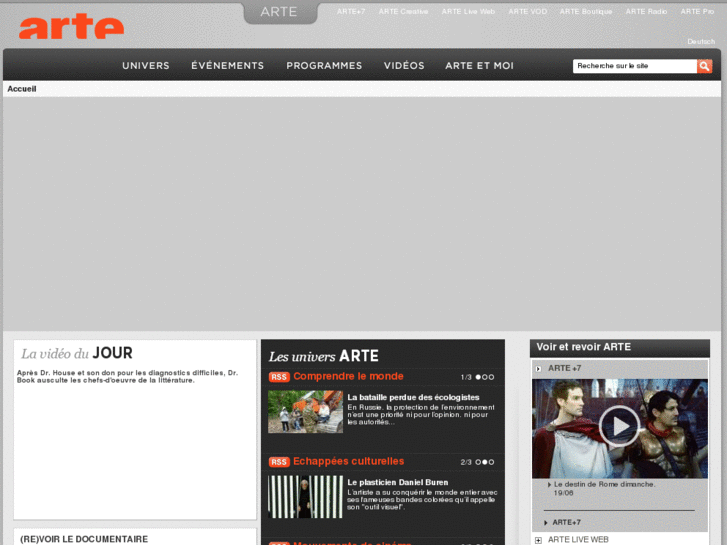Image resolution: width=727 pixels, height=545 pixels.
Task: Open the ARTE LIVE WEB panel item
Action: pos(578,540)
